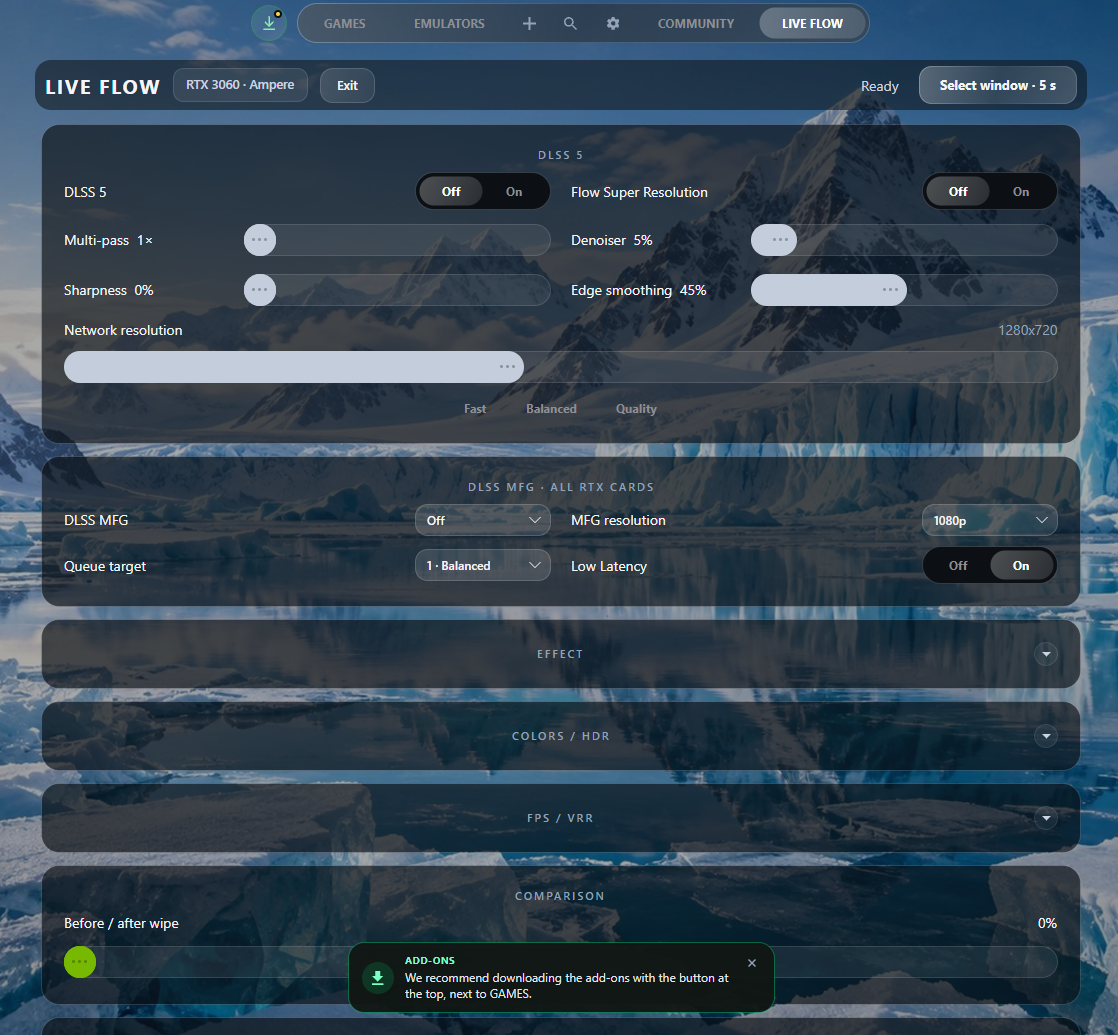The image size is (1118, 1035).
Task: Expand the FPS / VRR section
Action: point(1046,818)
